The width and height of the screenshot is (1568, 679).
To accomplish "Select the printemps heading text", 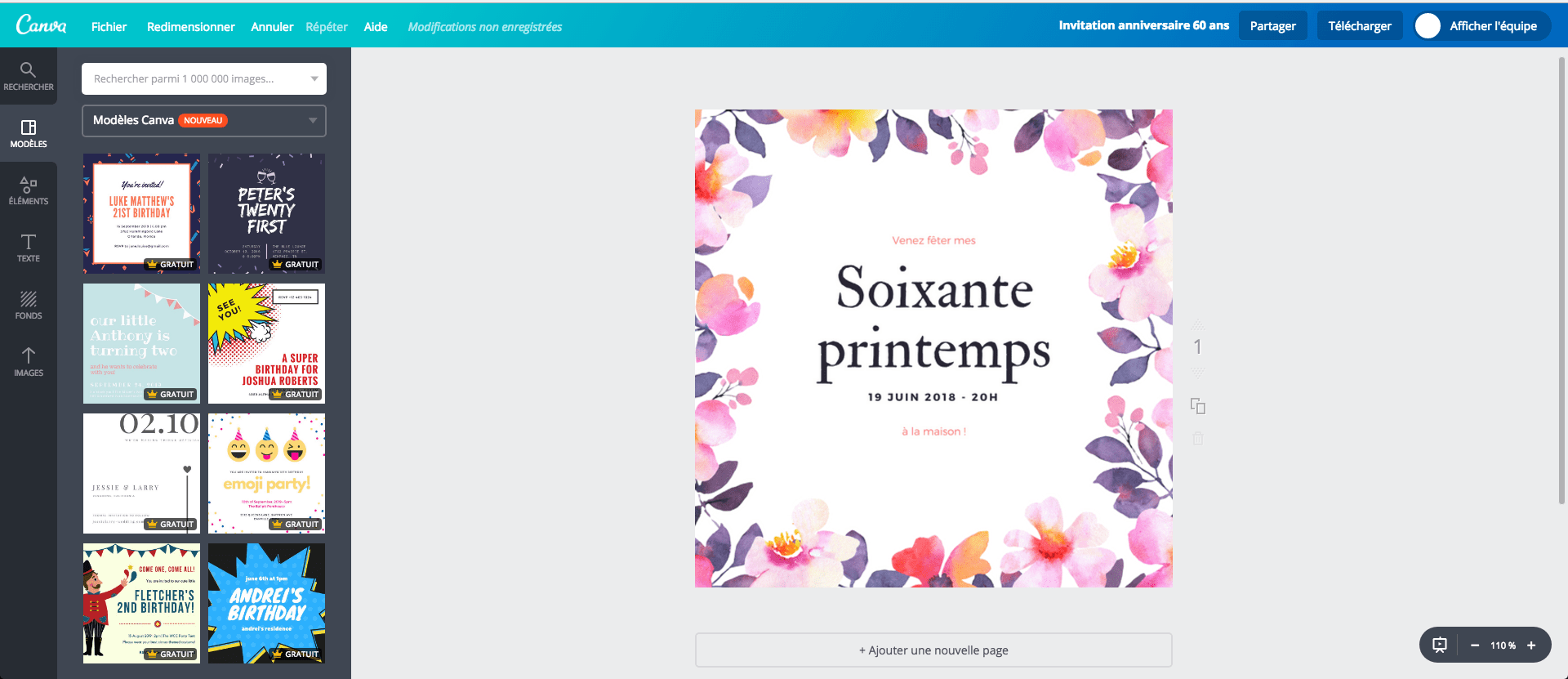I will coord(933,353).
